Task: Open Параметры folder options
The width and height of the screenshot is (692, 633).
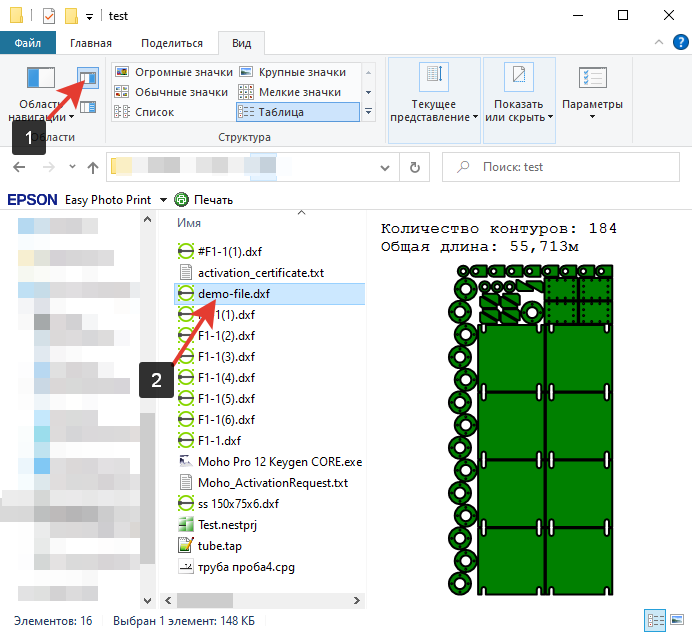Action: point(592,93)
